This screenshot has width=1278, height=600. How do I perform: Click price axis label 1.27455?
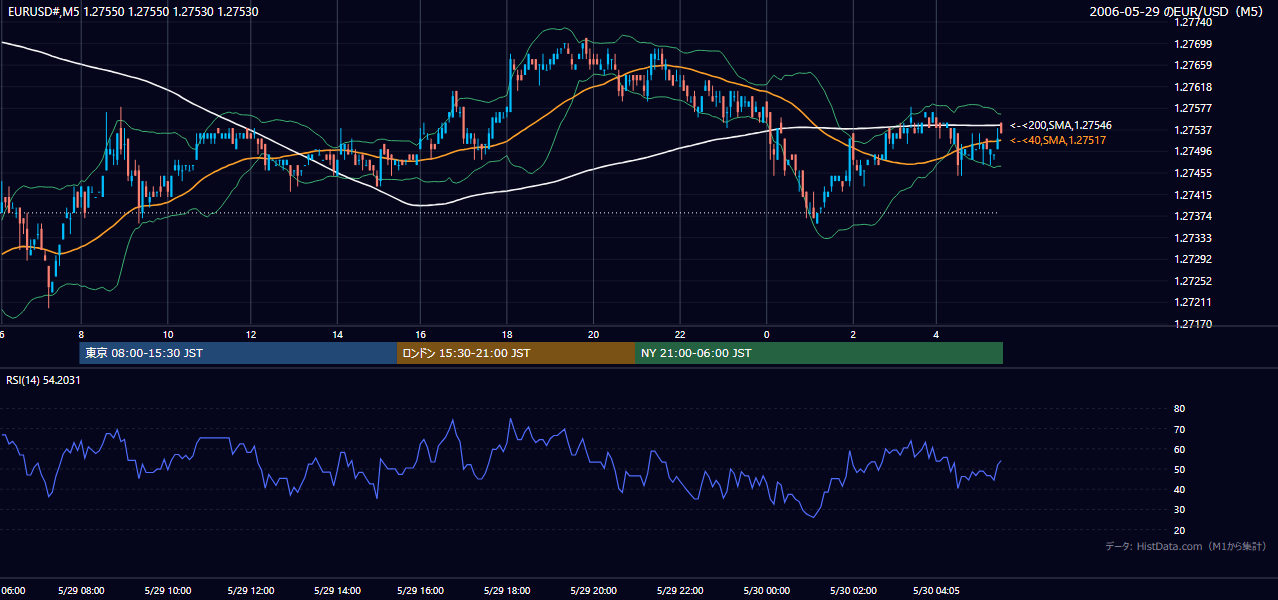1193,173
